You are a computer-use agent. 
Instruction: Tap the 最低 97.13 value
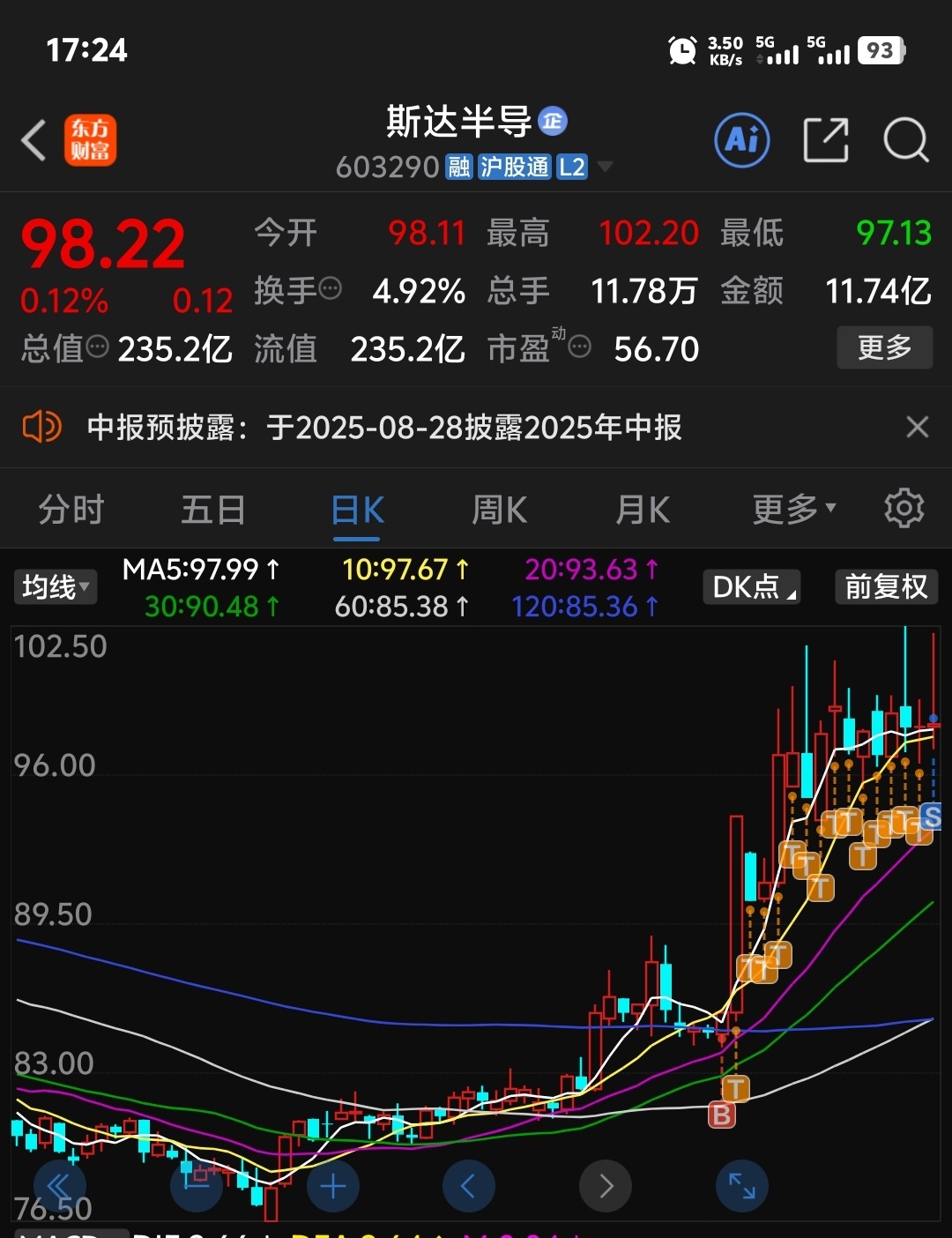click(894, 233)
